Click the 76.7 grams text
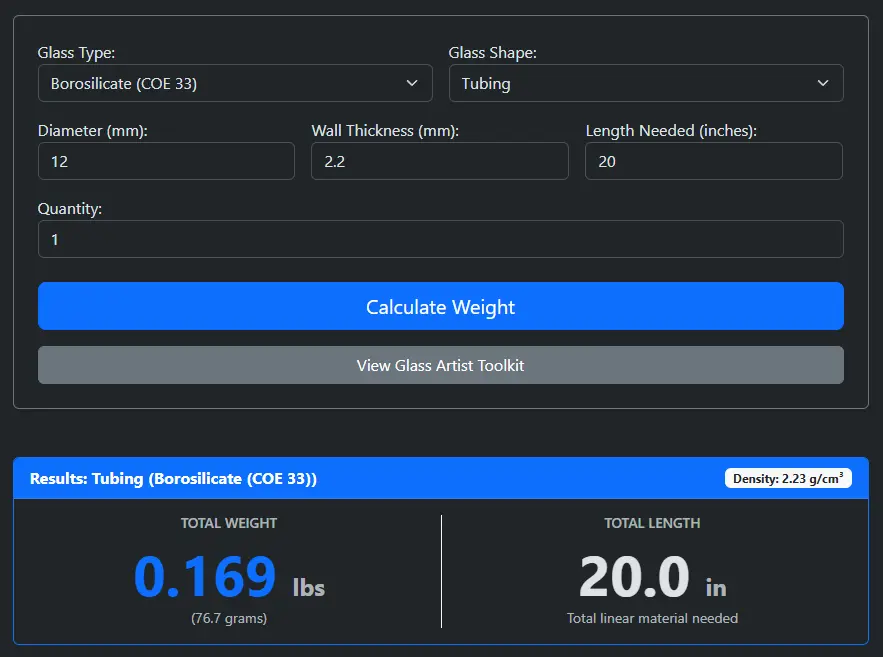Viewport: 883px width, 657px height. pos(228,618)
